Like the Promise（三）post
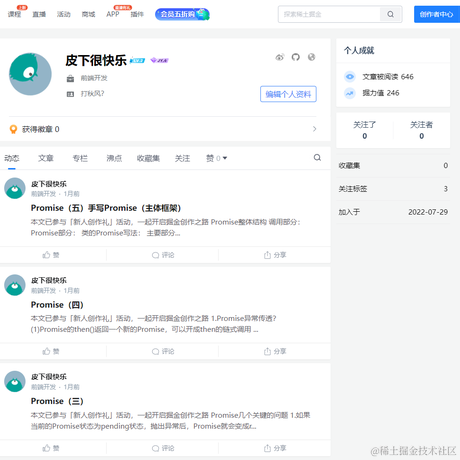Image resolution: width=460 pixels, height=460 pixels. pyautogui.click(x=51, y=448)
